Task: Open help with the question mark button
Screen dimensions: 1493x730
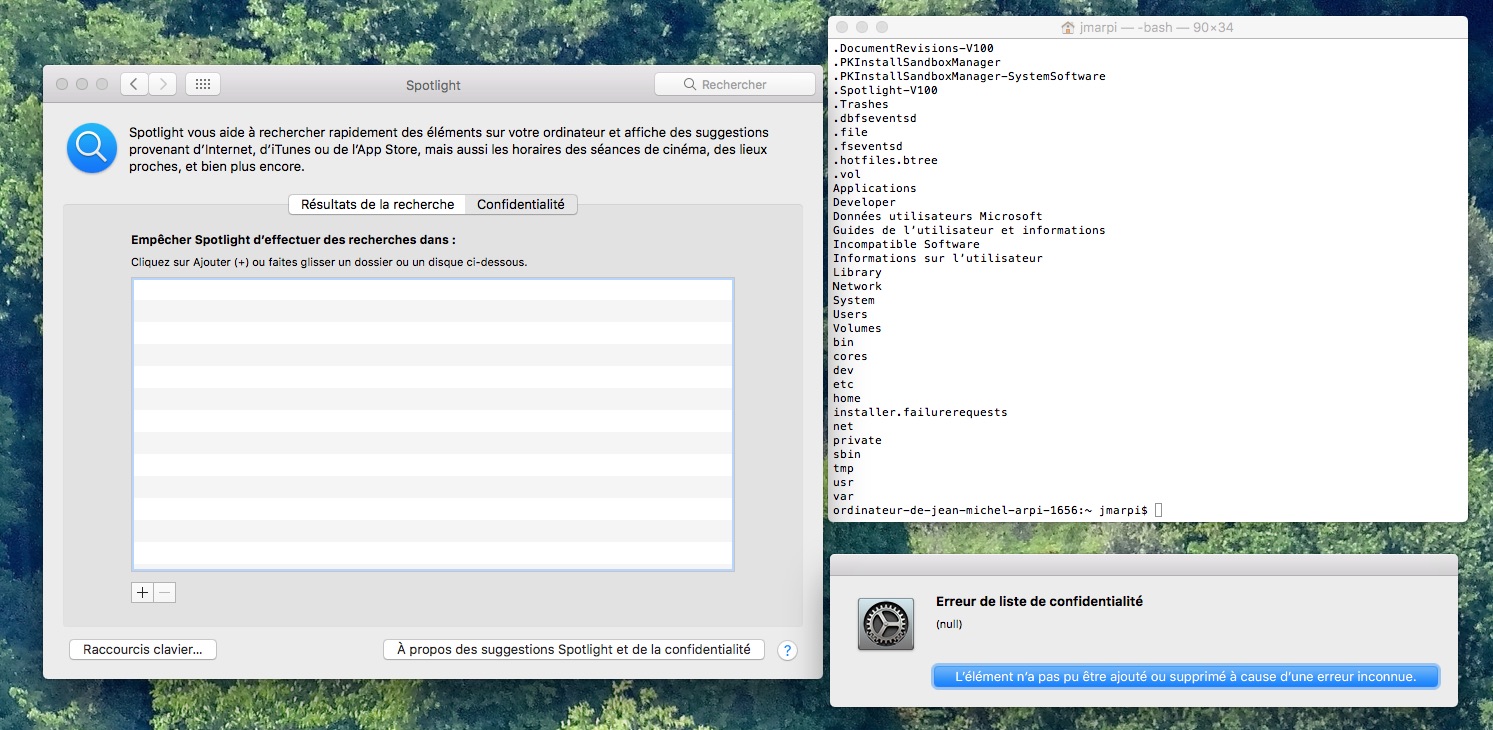Action: 787,650
